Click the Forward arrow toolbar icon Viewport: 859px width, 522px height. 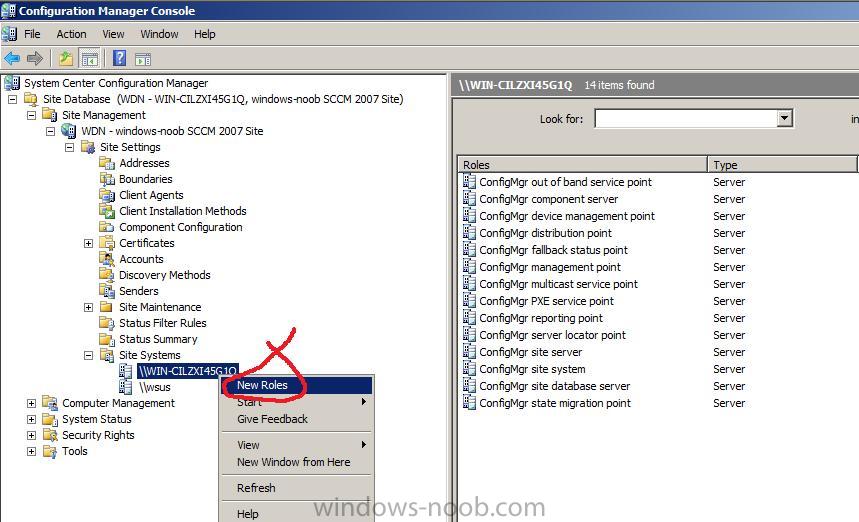click(35, 58)
